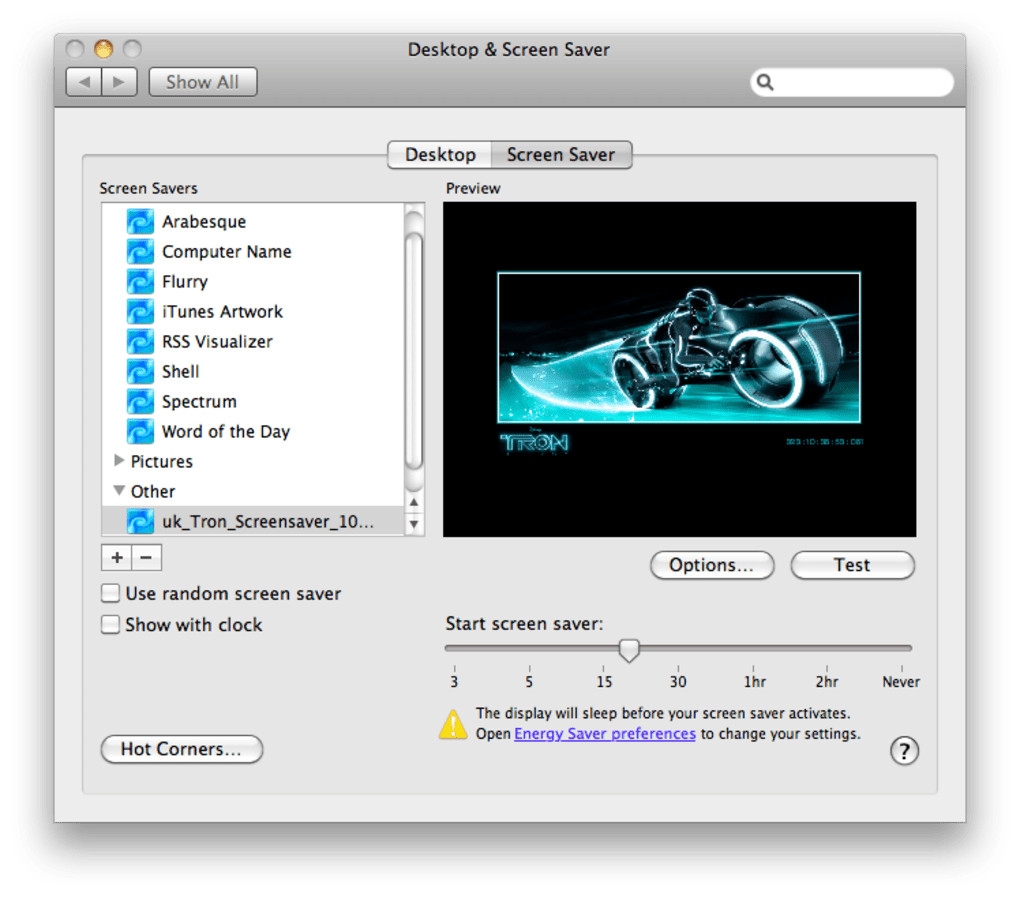Go back with the left arrow button
The width and height of the screenshot is (1020, 897).
pyautogui.click(x=84, y=82)
